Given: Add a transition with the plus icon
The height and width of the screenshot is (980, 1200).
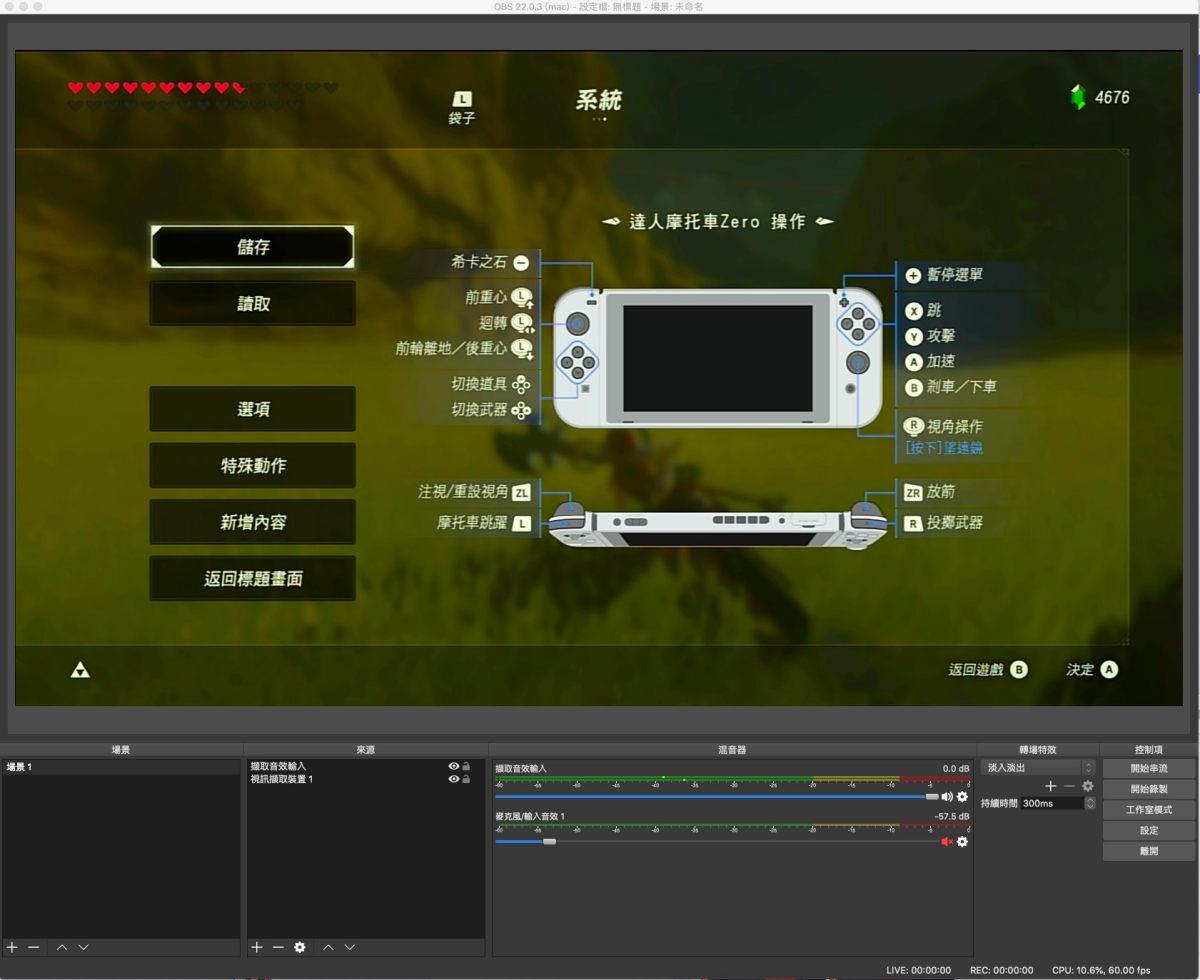Looking at the screenshot, I should click(1050, 786).
